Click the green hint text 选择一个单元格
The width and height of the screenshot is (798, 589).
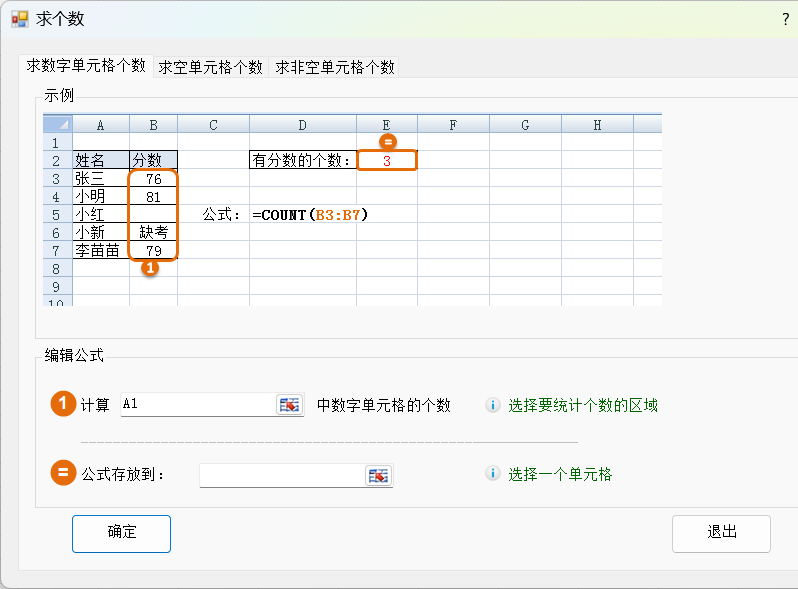(560, 474)
